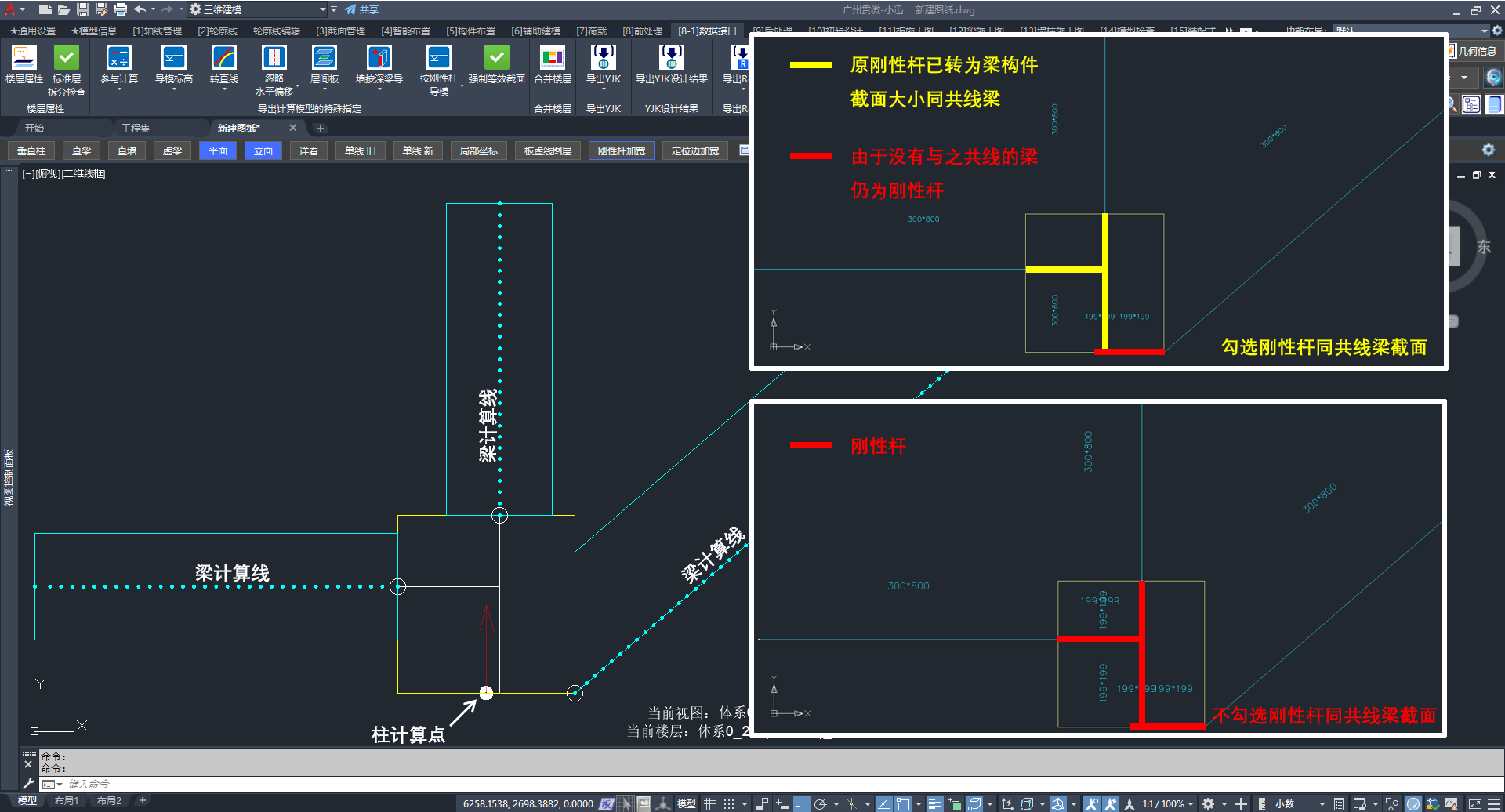Screen dimensions: 1505x812
Task: Toggle the 平面 plan view button
Action: [x=218, y=150]
